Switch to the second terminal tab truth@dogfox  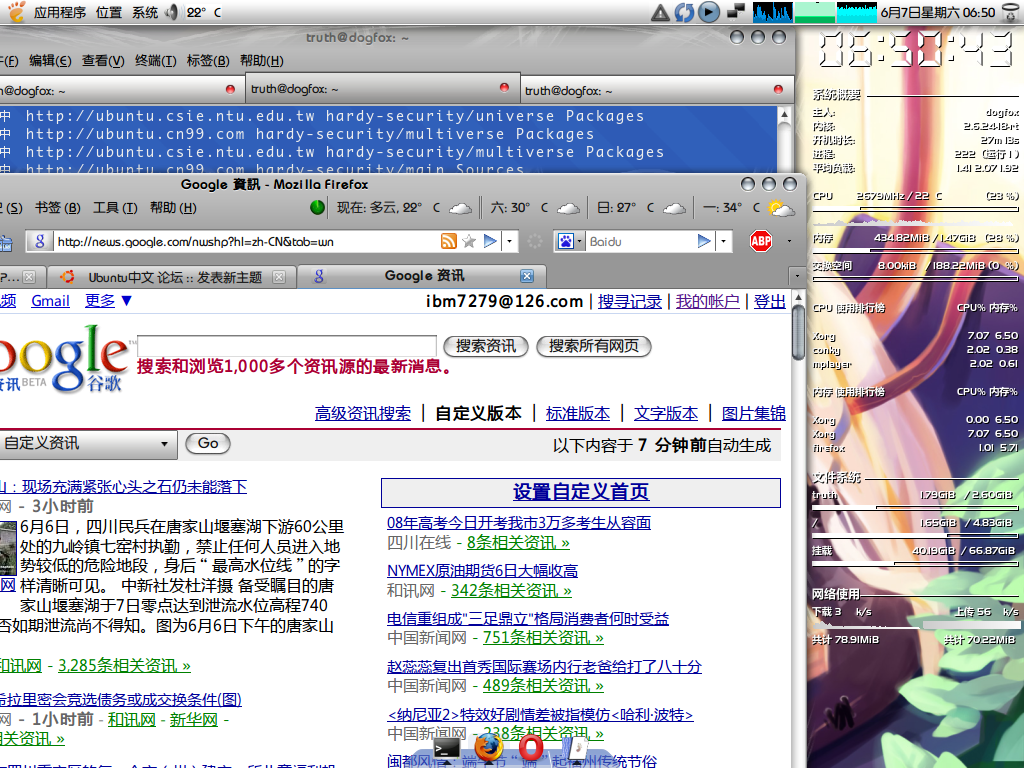pos(381,88)
